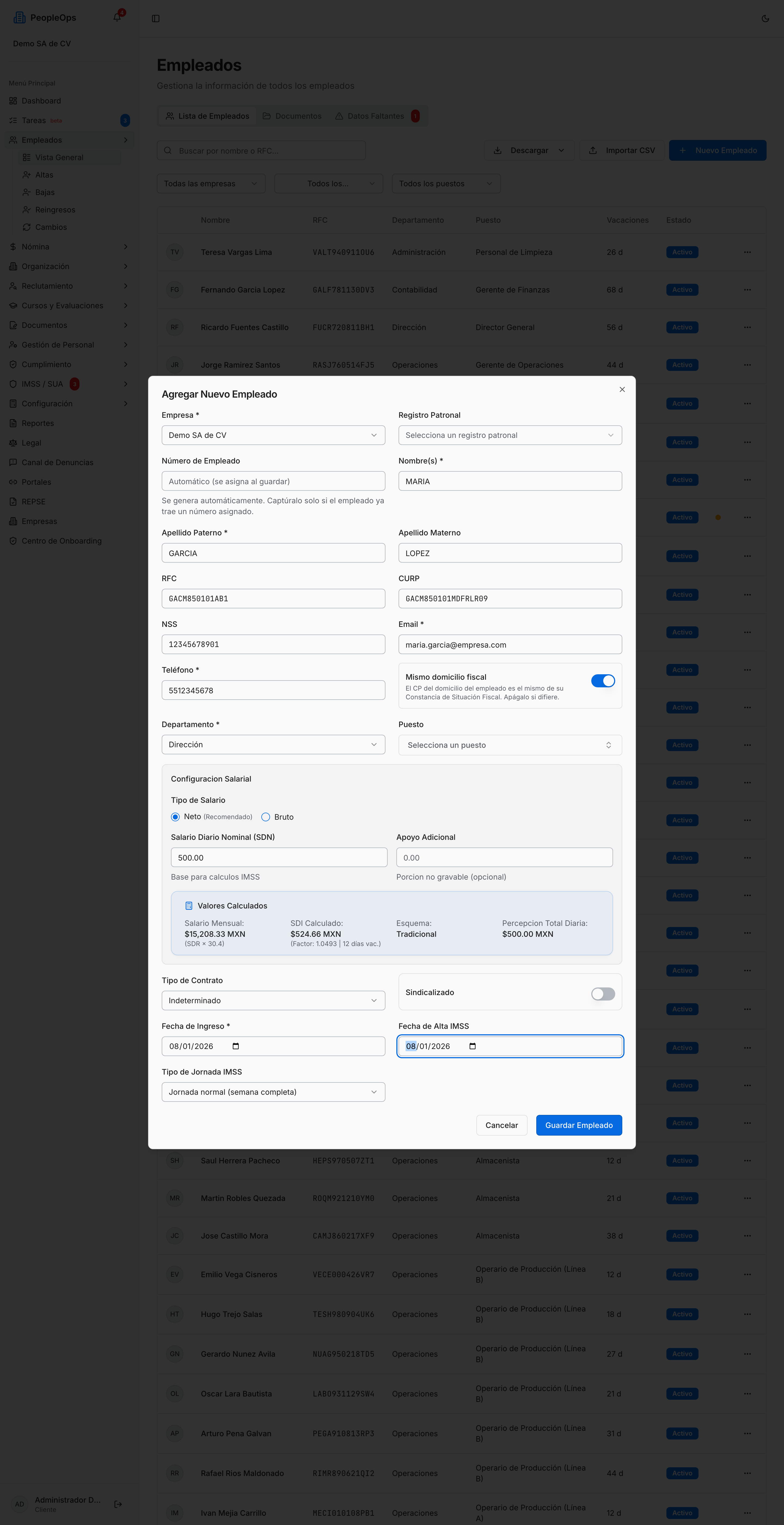Click the logout icon next to Administrador
The height and width of the screenshot is (1525, 784).
118,1504
